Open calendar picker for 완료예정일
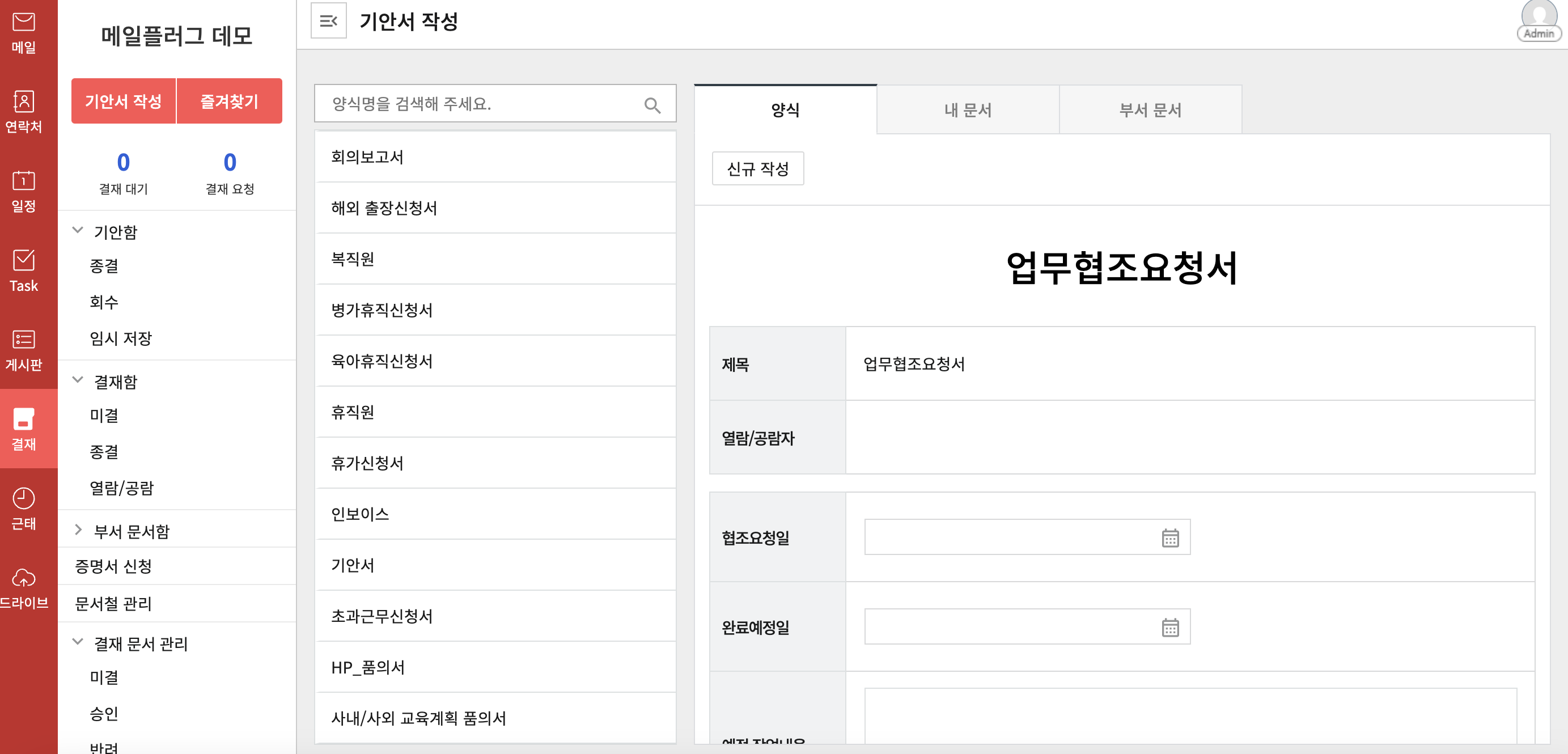 [1169, 627]
